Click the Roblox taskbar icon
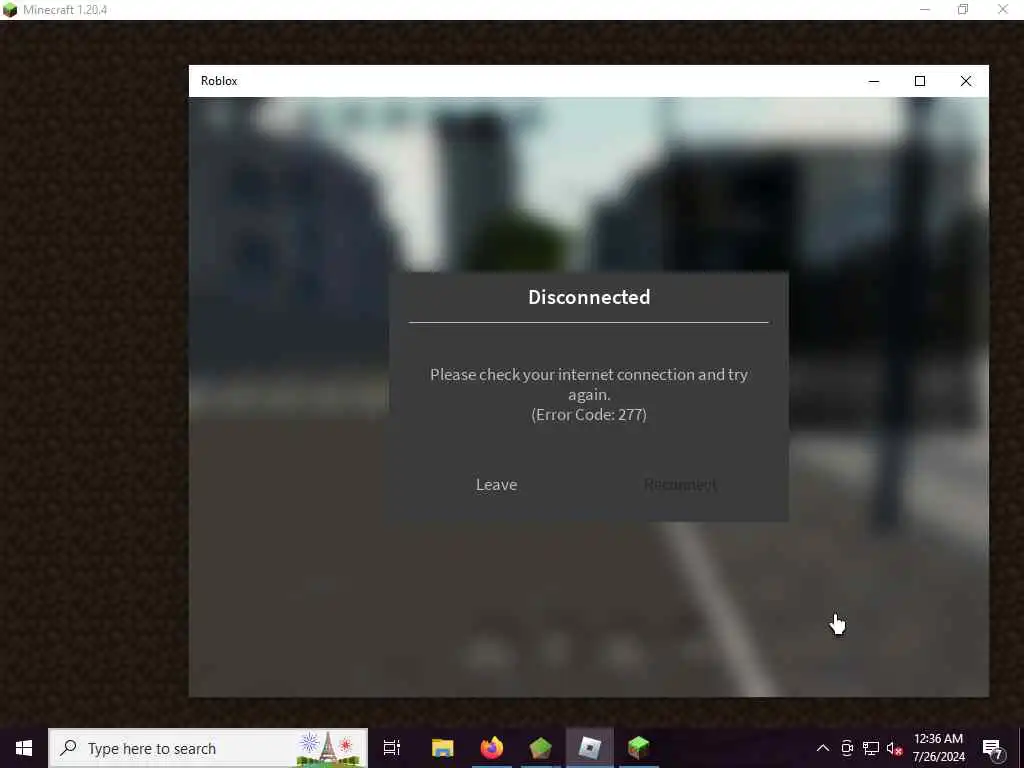The image size is (1024, 768). (590, 748)
